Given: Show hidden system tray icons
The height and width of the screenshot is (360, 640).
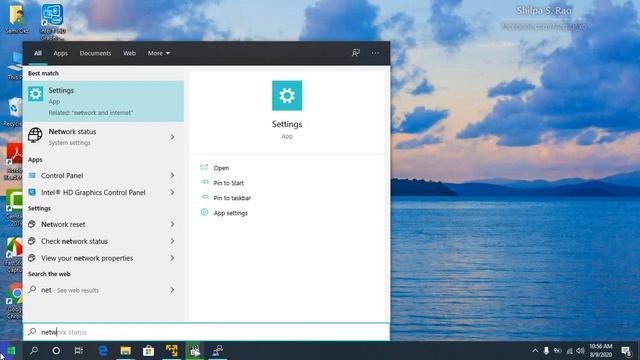Looking at the screenshot, I should pyautogui.click(x=535, y=351).
